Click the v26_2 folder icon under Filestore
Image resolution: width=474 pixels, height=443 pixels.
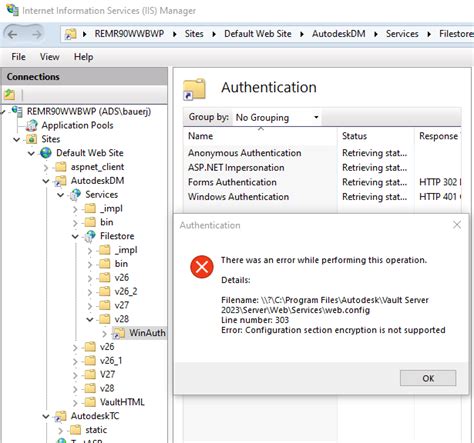pos(104,291)
